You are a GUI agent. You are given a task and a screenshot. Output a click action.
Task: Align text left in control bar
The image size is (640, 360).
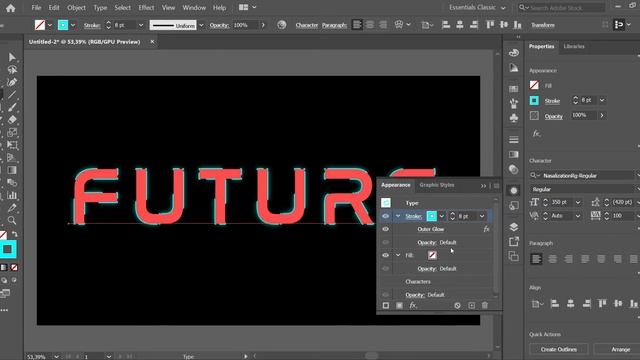coord(357,25)
